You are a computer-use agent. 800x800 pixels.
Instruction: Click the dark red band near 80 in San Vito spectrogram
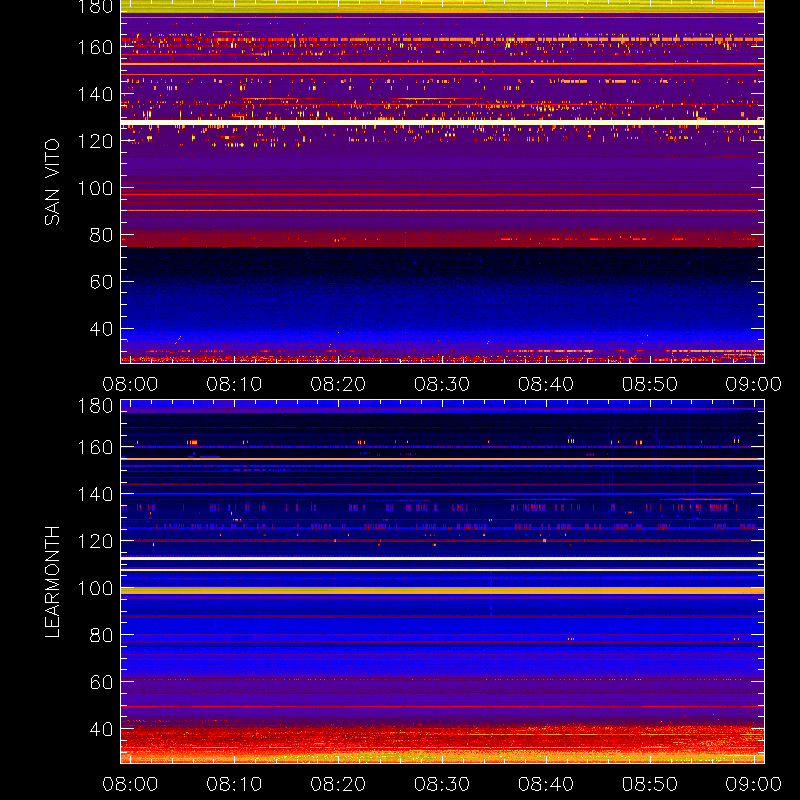[x=442, y=239]
